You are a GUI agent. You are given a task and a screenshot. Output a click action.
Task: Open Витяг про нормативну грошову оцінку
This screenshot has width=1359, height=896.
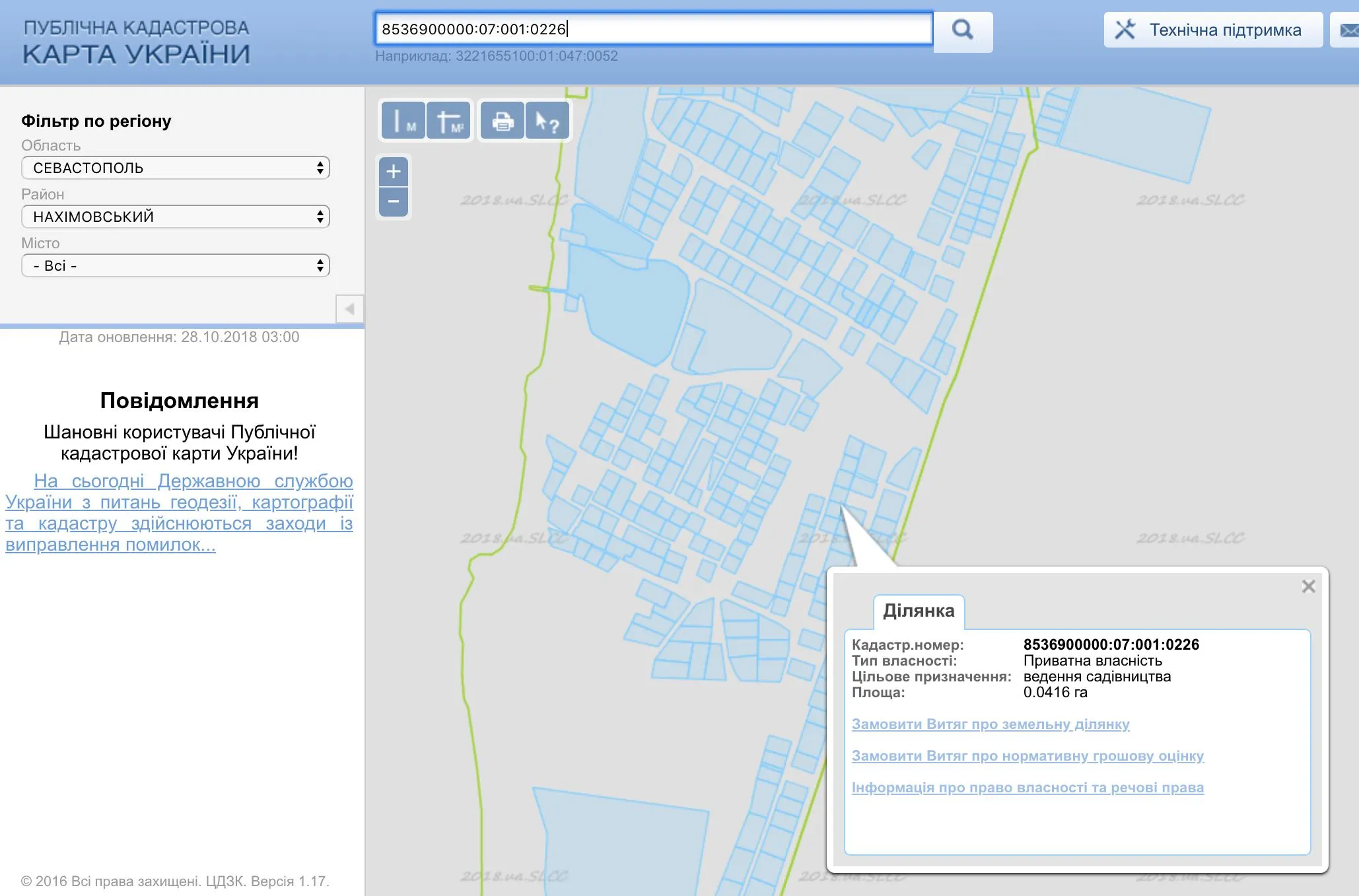coord(1028,756)
